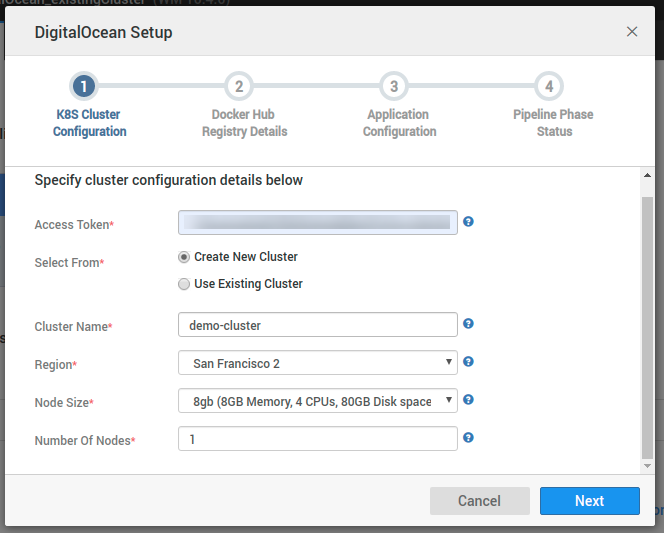Open the Region dropdown showing San Francisco 2
This screenshot has height=533, width=664.
pos(317,363)
